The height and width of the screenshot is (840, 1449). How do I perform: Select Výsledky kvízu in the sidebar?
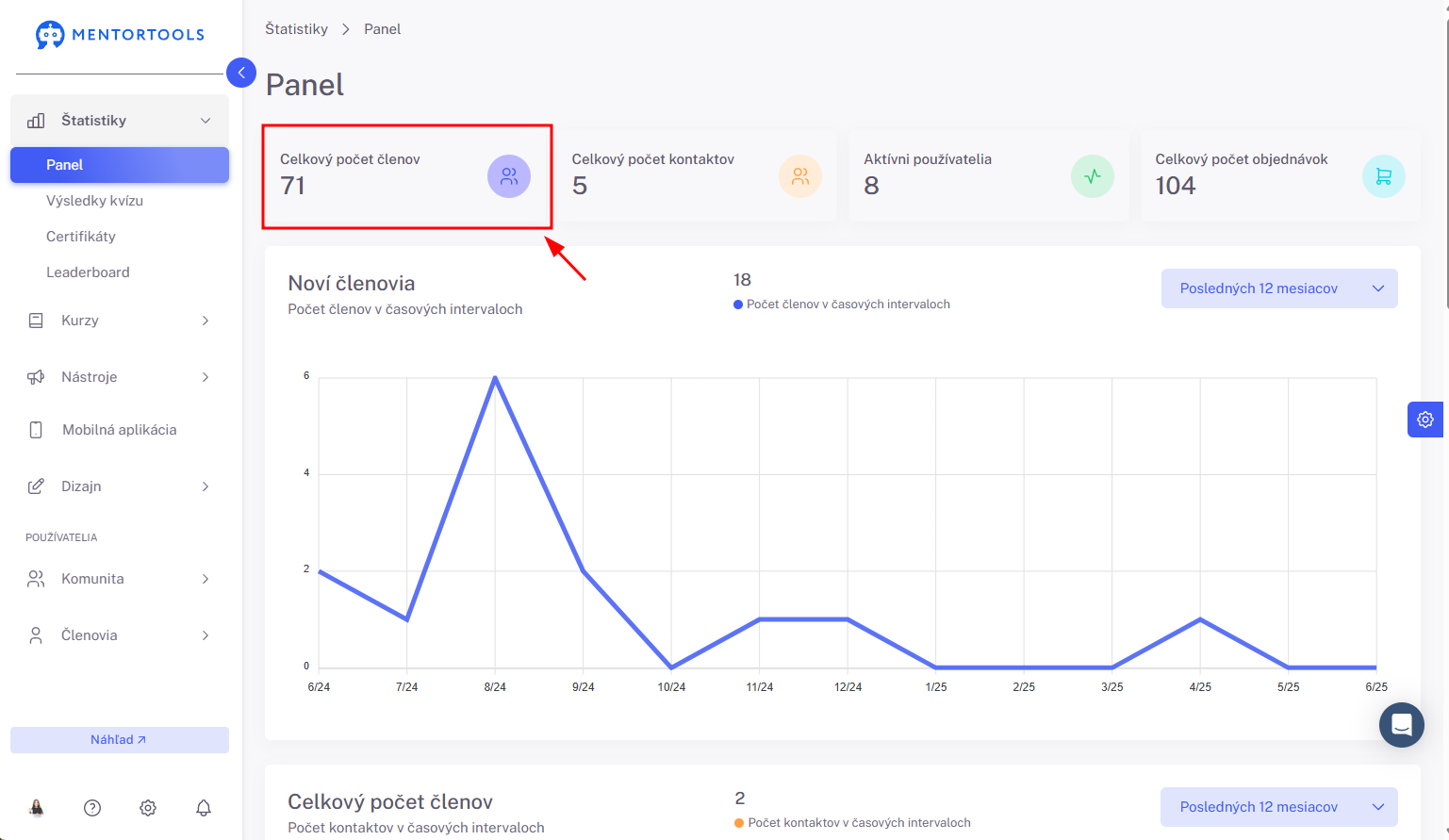[94, 201]
